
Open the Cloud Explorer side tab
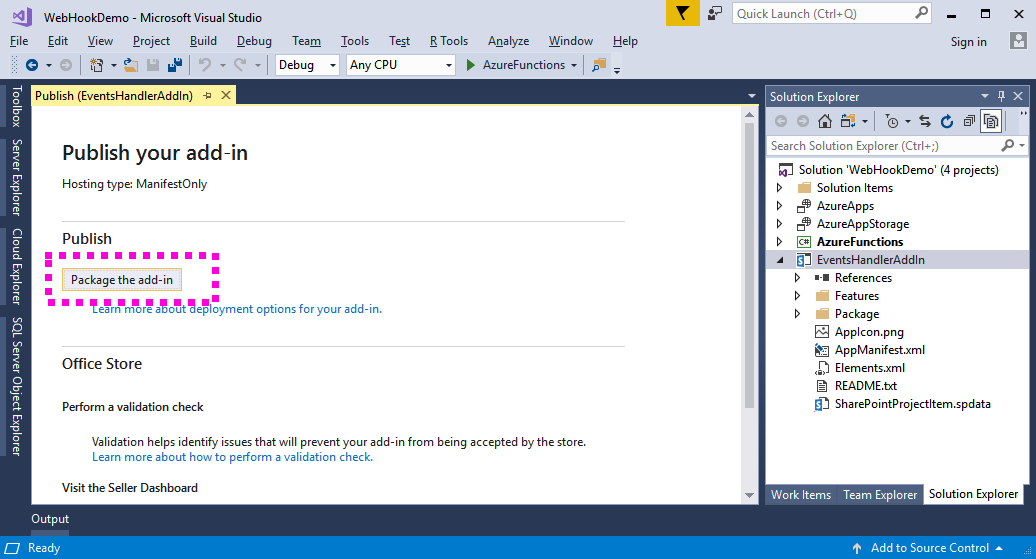coord(17,266)
